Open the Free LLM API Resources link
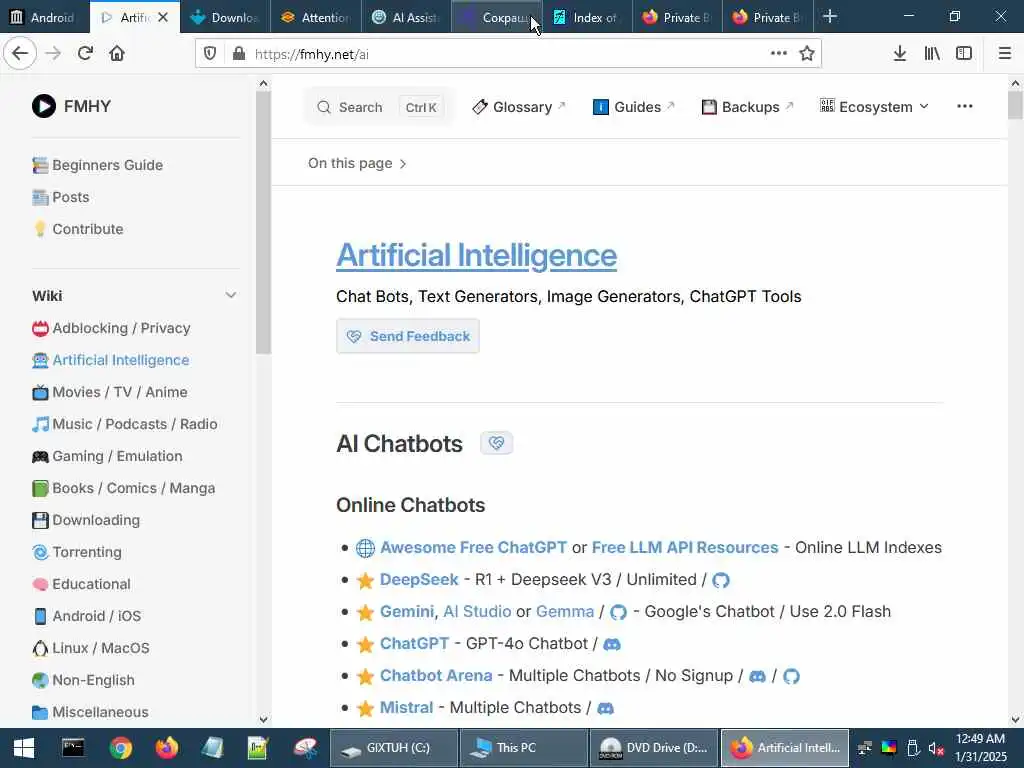1024x768 pixels. 685,547
